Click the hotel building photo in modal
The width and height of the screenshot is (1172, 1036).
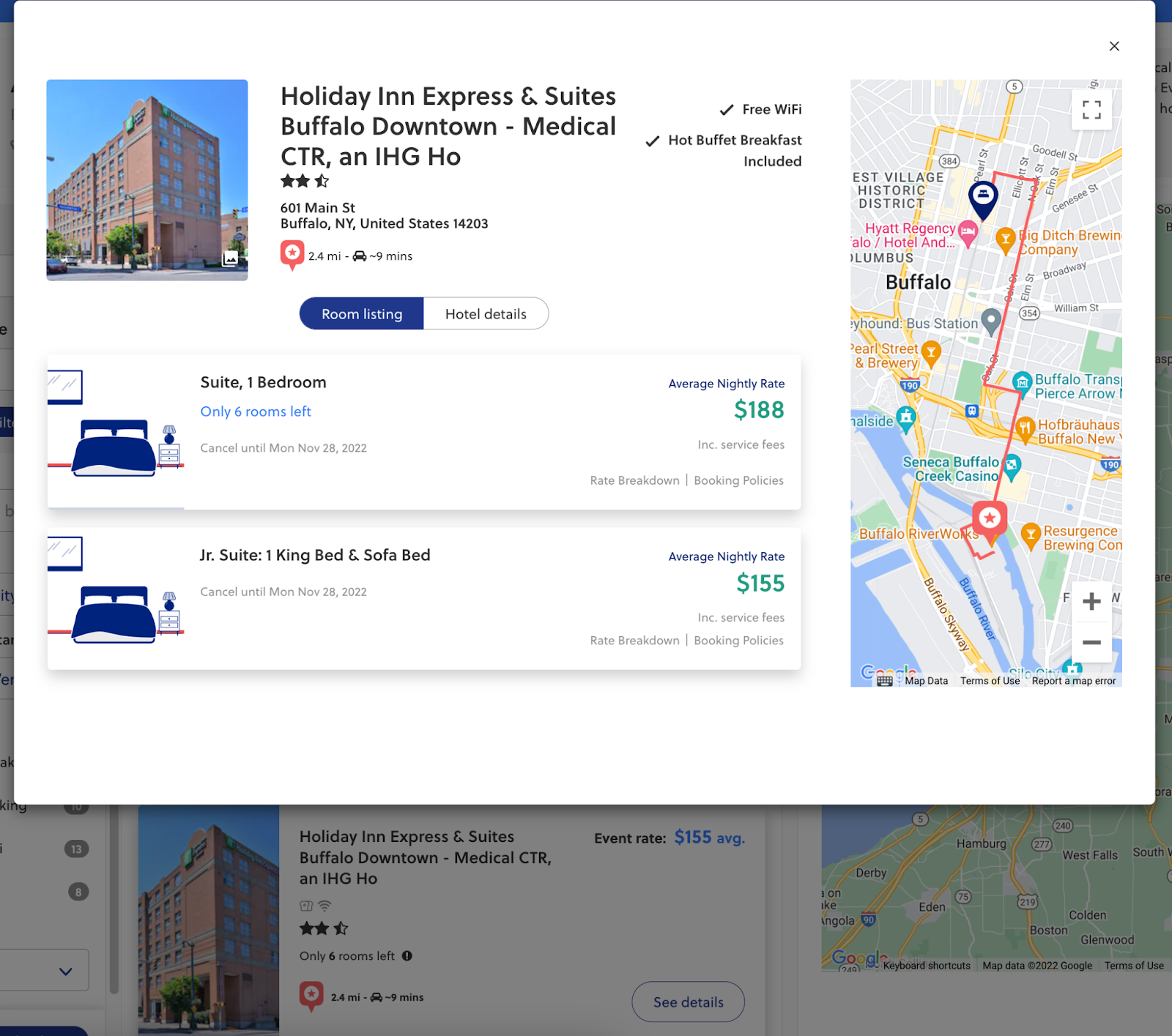click(x=147, y=180)
